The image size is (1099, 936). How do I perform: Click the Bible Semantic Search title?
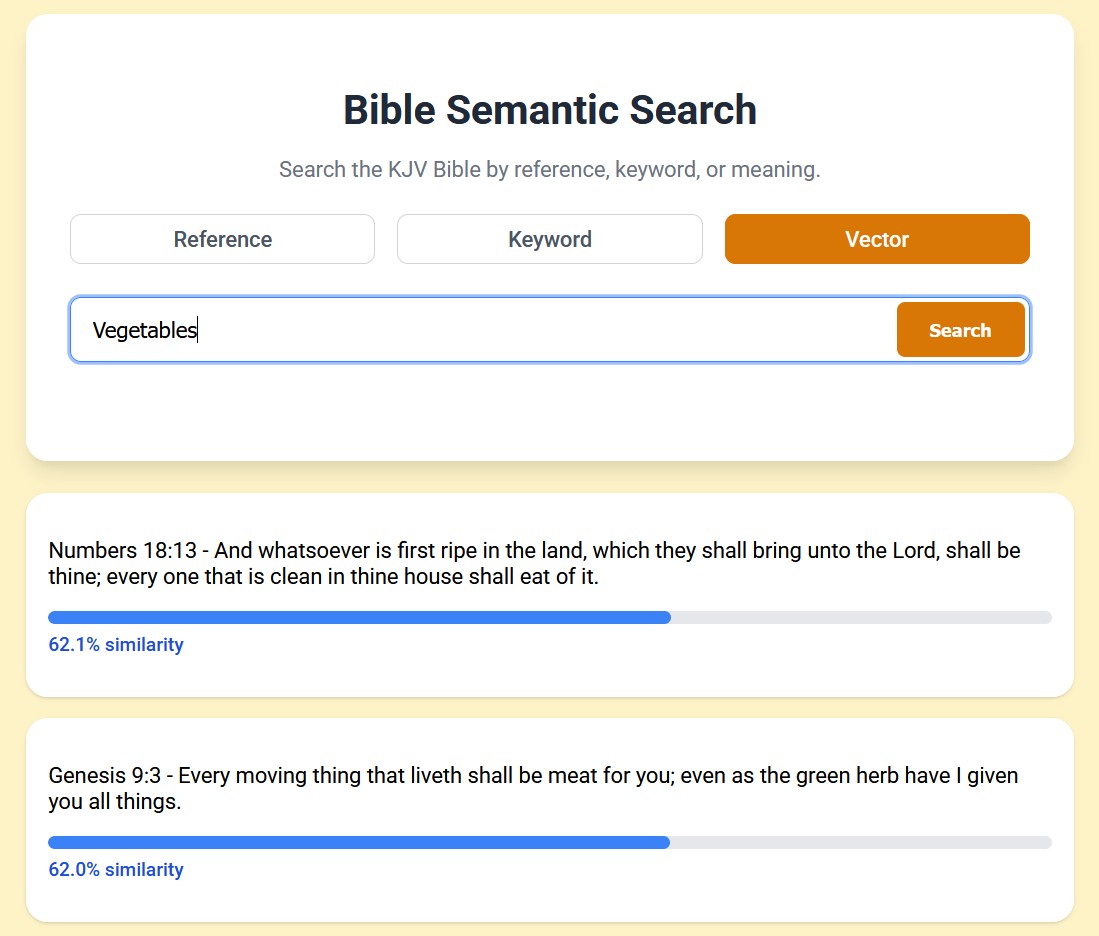549,110
